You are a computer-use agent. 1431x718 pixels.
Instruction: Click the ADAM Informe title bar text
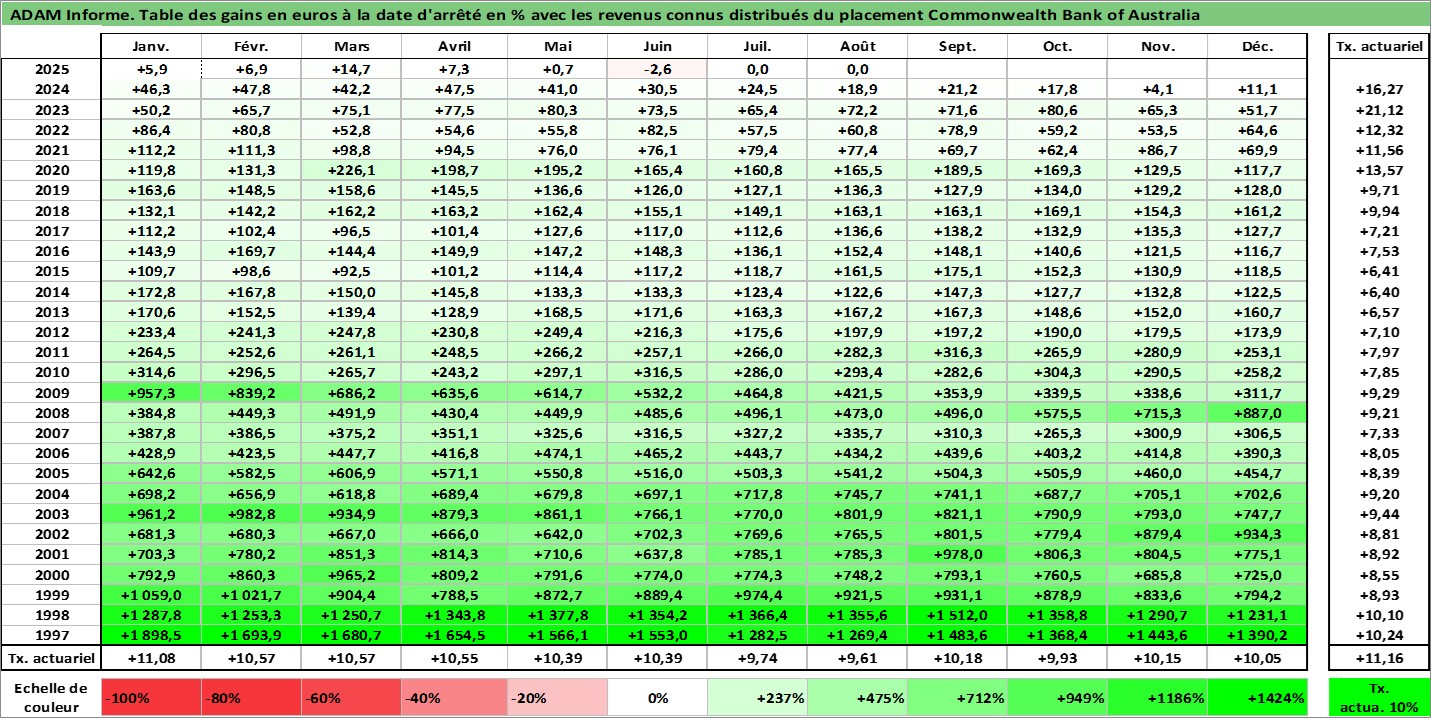click(603, 16)
